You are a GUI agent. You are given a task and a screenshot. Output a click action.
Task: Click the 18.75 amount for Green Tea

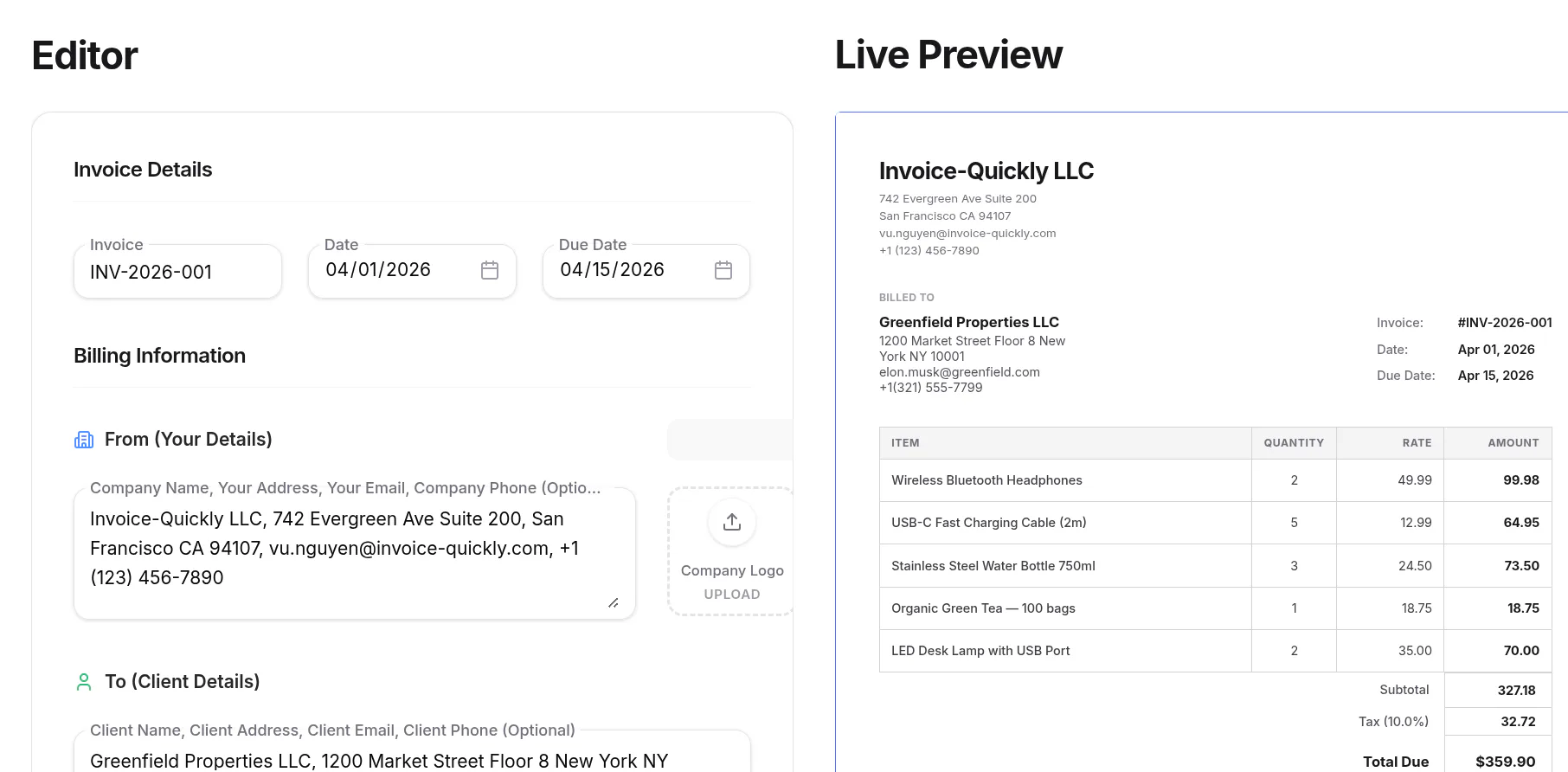click(1523, 608)
